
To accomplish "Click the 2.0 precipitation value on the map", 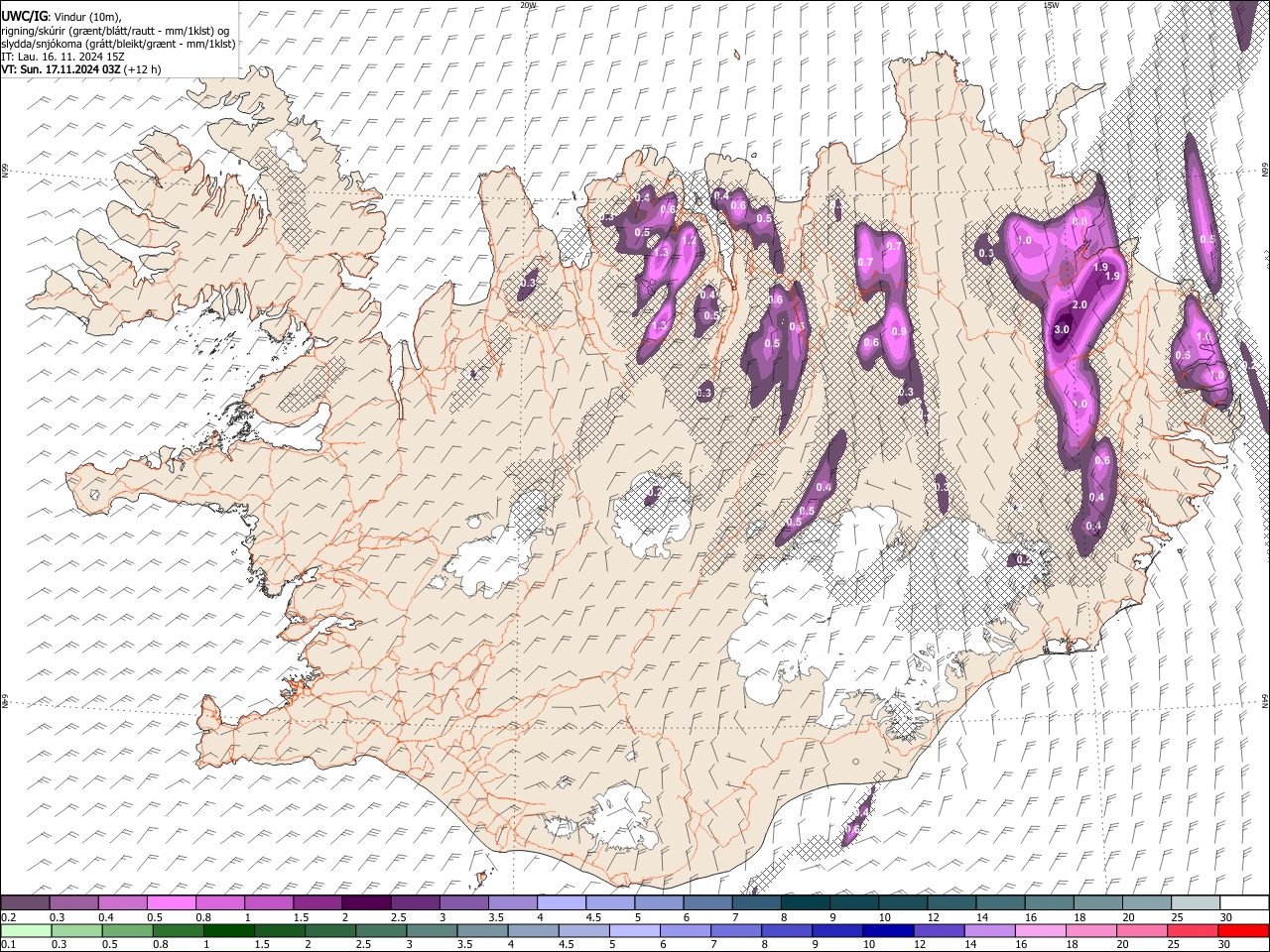I will [1080, 304].
